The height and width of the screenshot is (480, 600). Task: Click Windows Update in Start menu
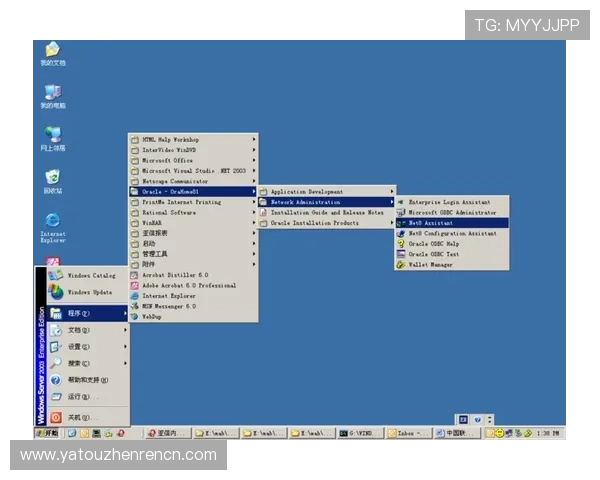click(90, 292)
